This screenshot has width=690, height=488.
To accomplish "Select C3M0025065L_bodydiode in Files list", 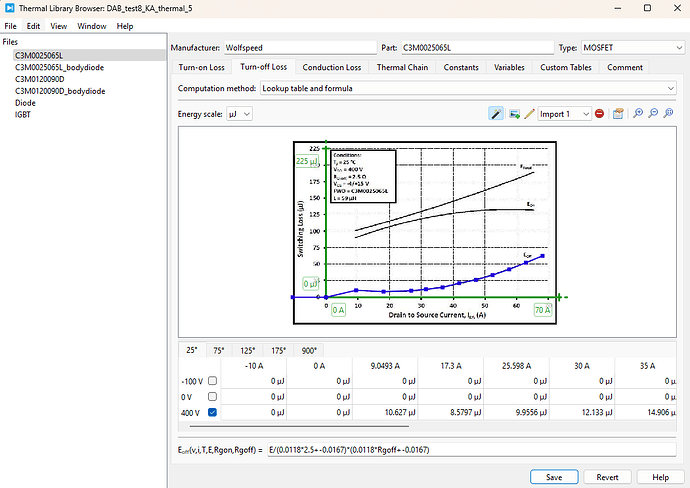I will [x=59, y=67].
